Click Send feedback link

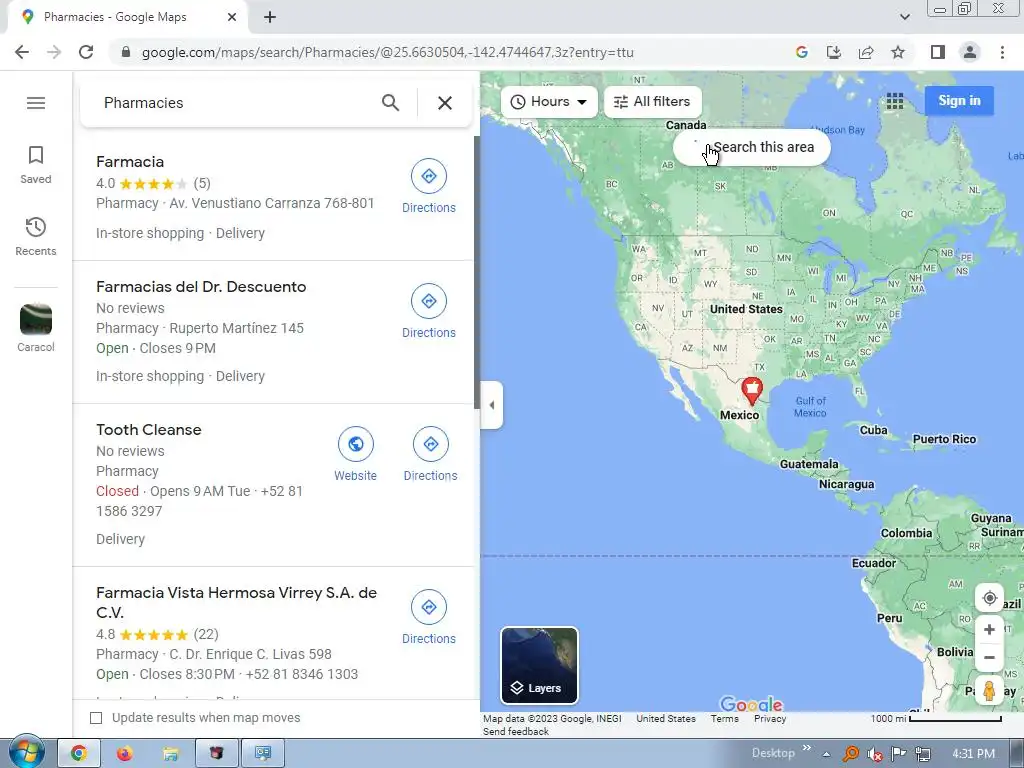516,731
